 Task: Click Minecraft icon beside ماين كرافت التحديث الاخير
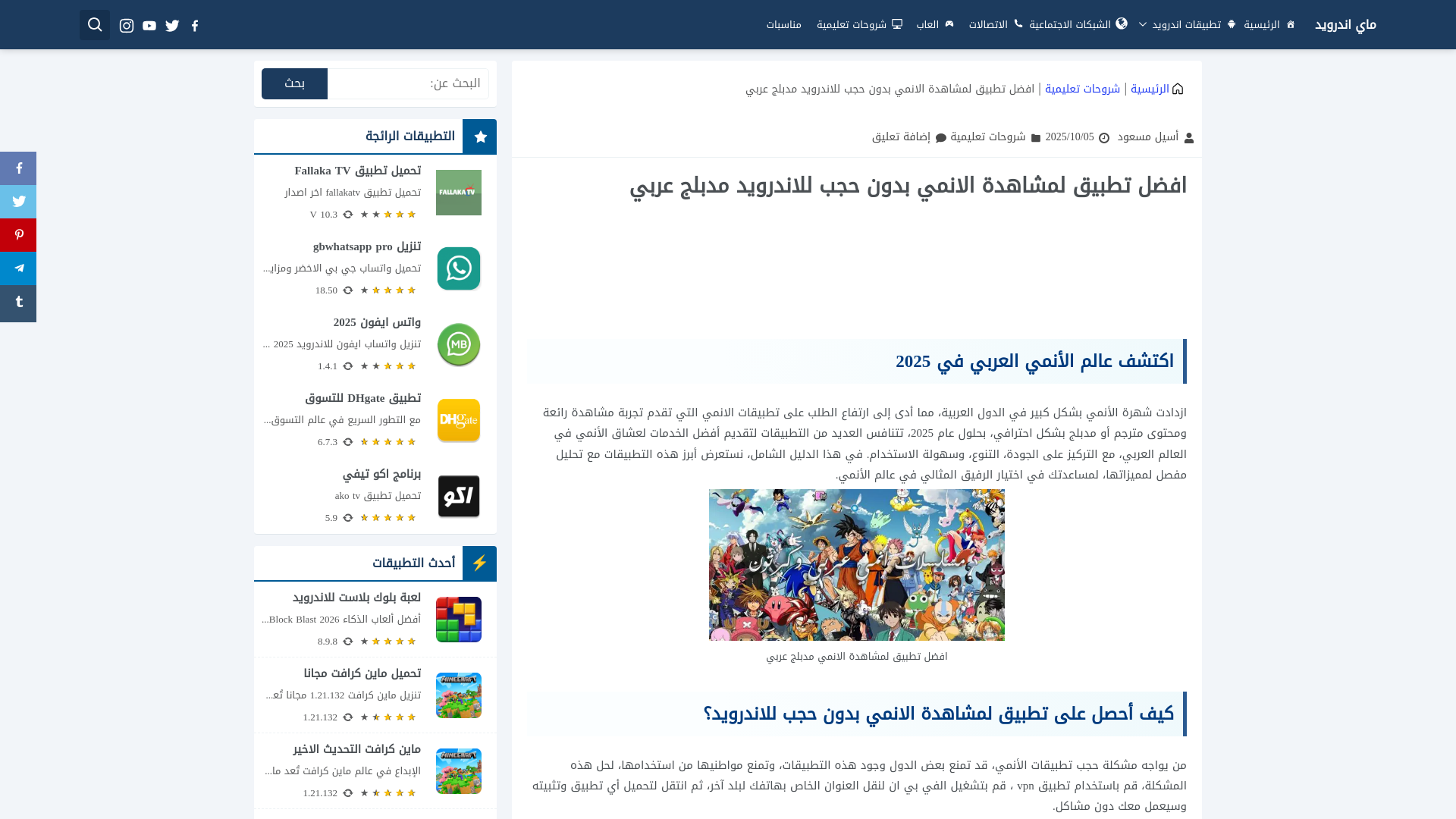[459, 771]
